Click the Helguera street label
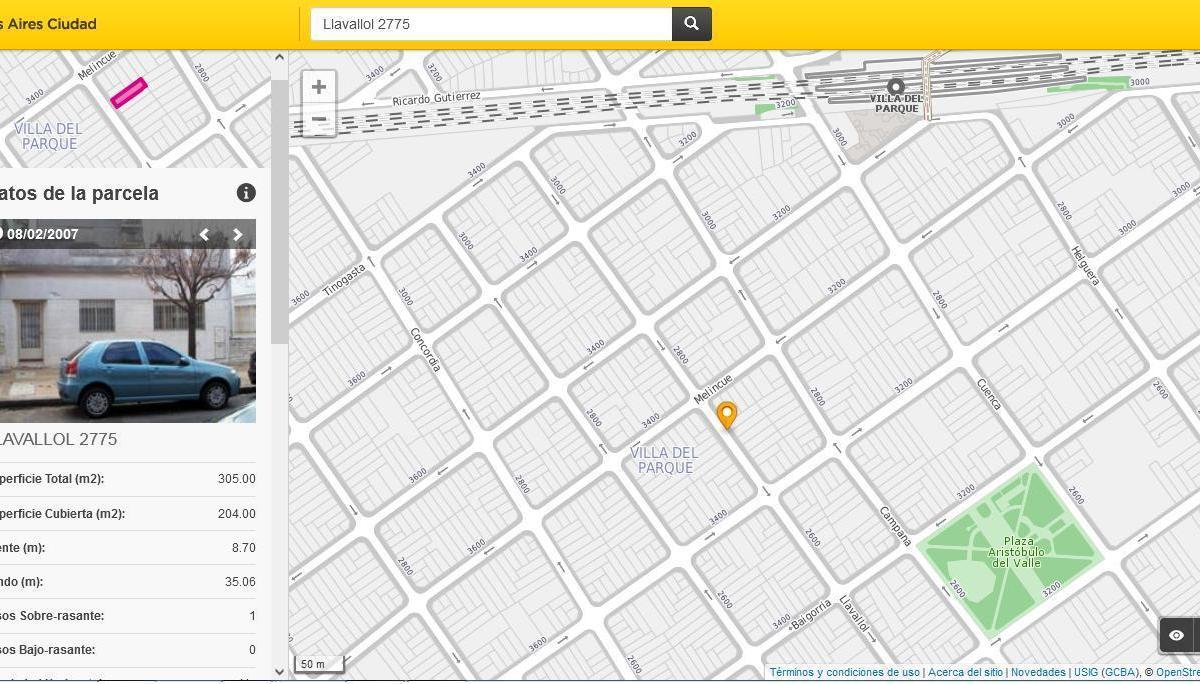1200x684 pixels. pyautogui.click(x=1085, y=265)
